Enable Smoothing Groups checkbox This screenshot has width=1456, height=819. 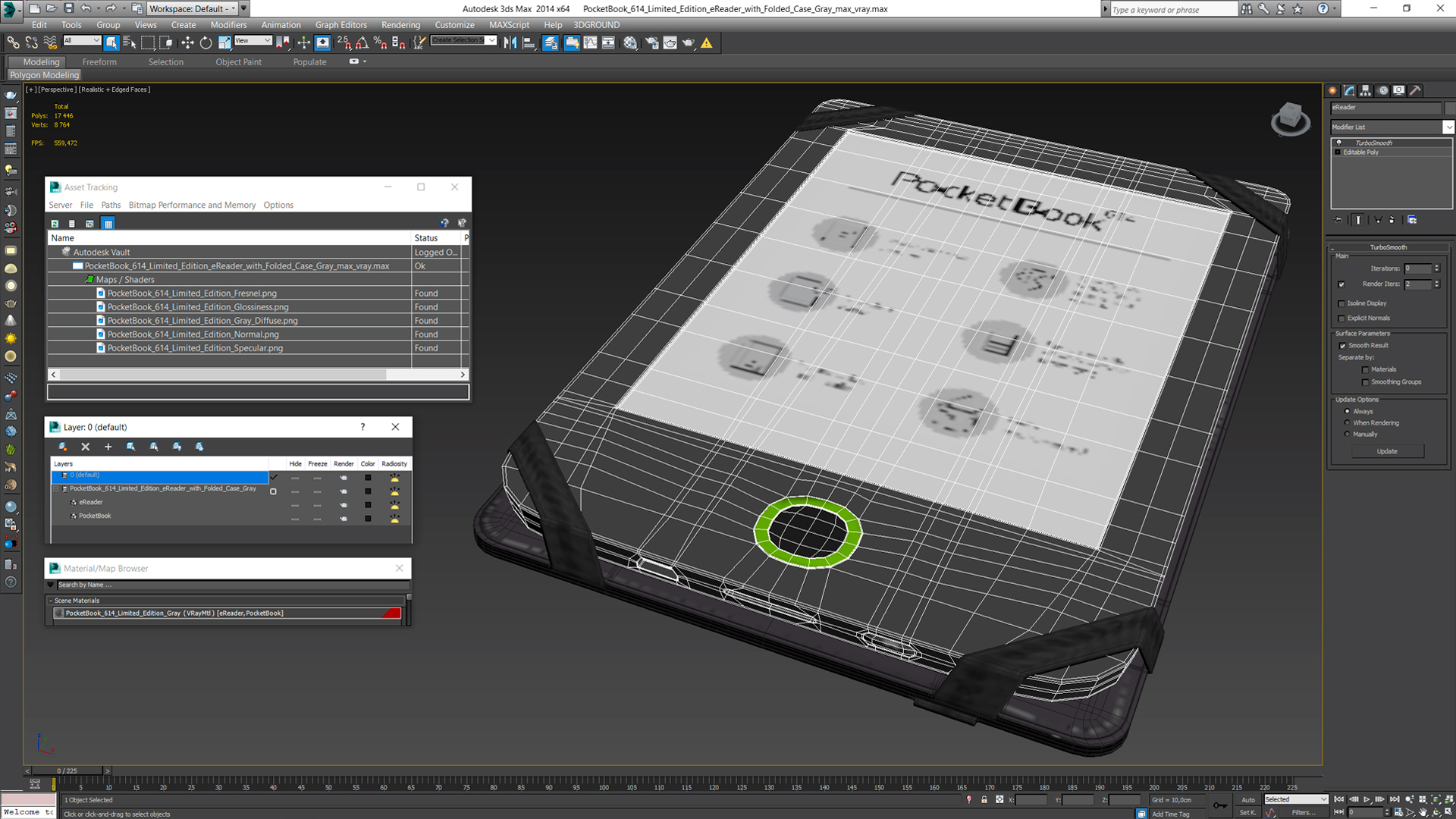[1366, 382]
